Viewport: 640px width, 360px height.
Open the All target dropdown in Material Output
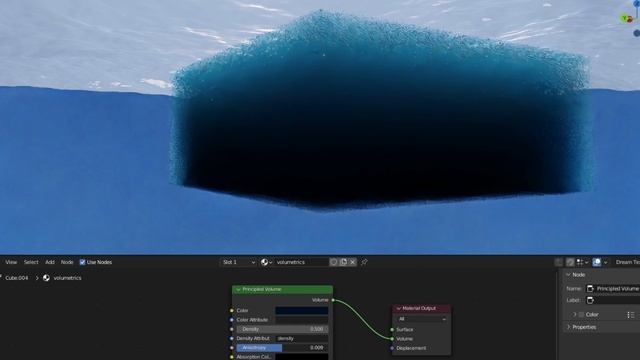coord(422,319)
